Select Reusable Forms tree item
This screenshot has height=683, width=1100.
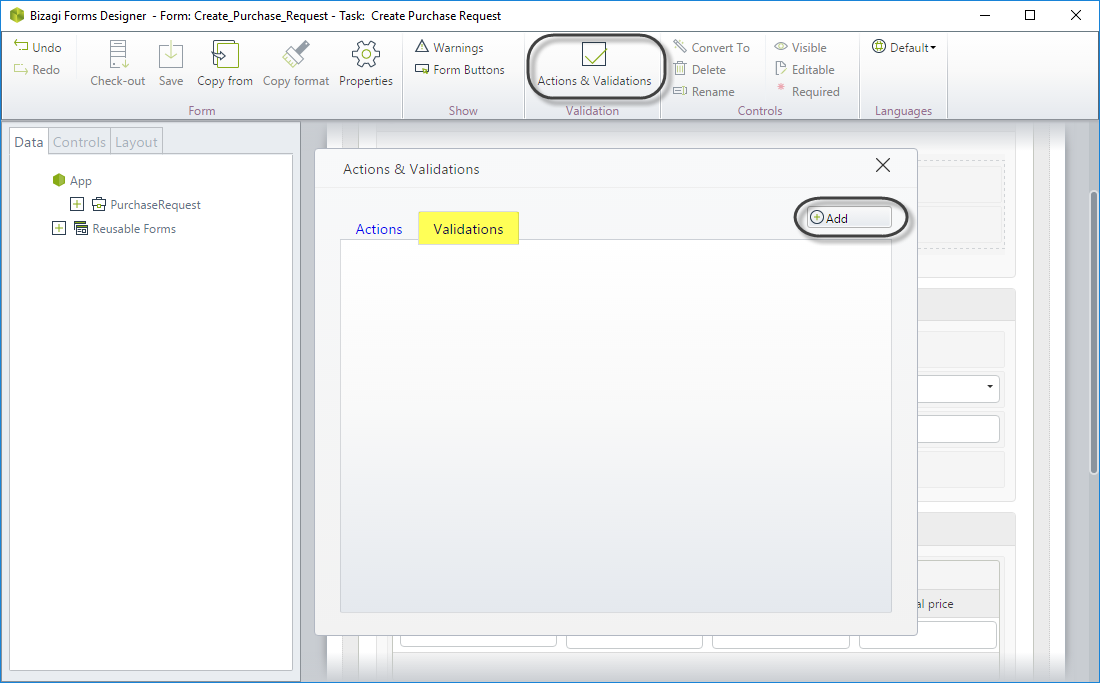[134, 229]
